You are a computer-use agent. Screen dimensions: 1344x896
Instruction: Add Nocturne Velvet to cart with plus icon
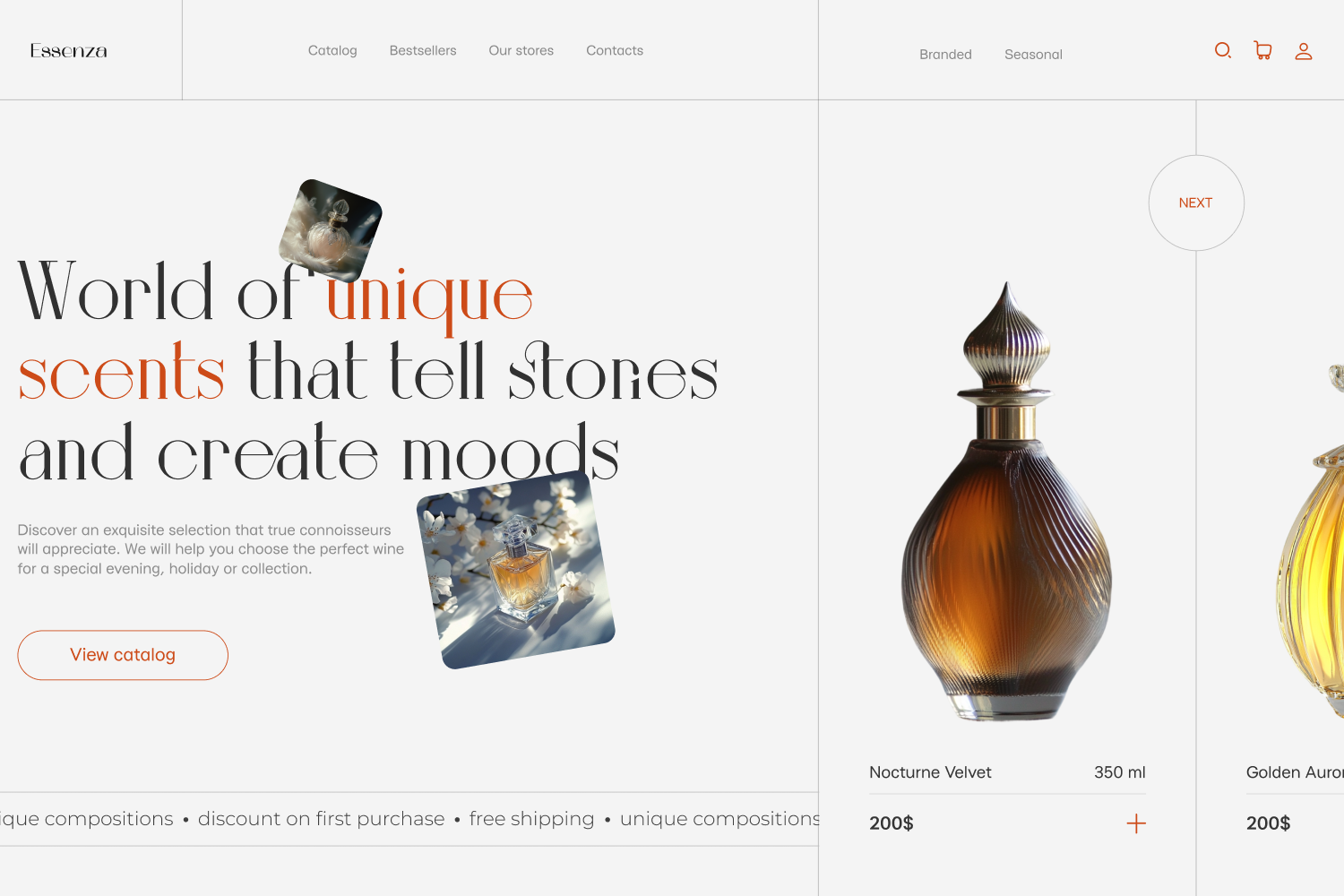(1136, 823)
